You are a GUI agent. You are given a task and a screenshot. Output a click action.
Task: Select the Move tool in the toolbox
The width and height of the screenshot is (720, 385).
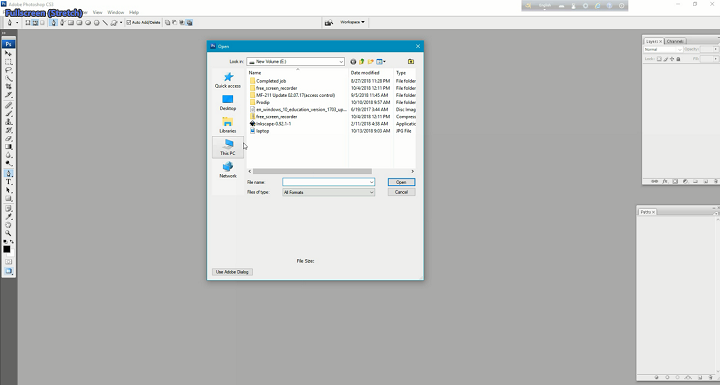(8, 53)
